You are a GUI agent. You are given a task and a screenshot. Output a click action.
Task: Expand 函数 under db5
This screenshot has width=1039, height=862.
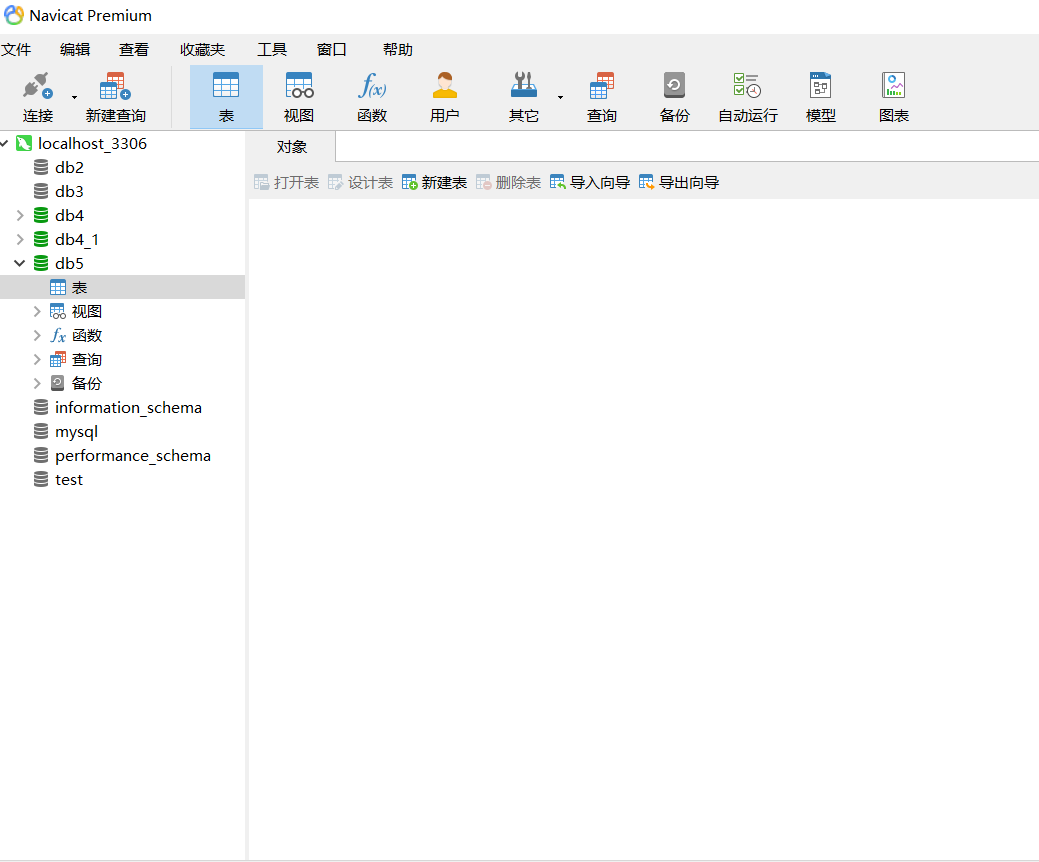point(37,335)
